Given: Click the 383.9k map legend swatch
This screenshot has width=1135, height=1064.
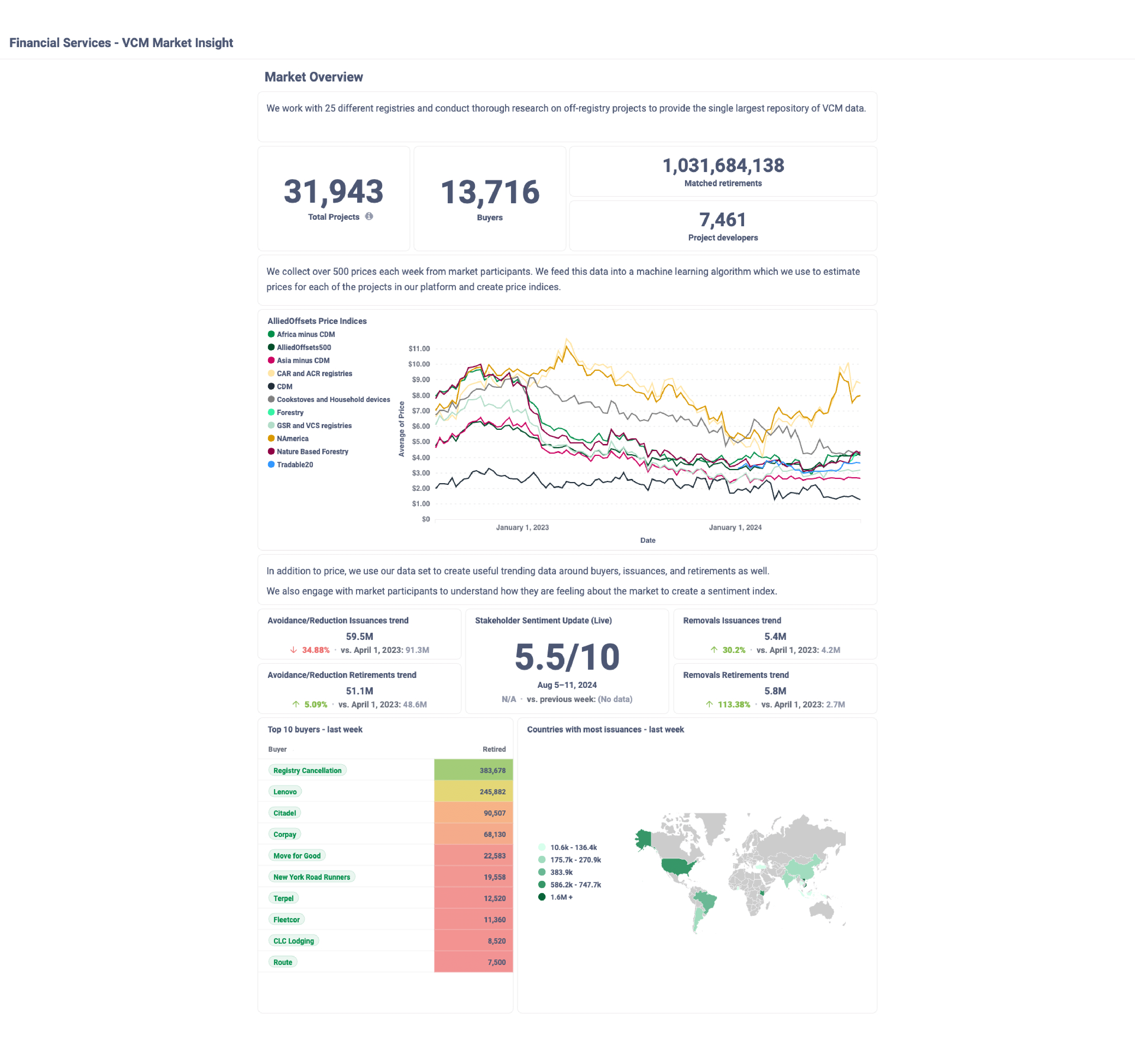Looking at the screenshot, I should (x=542, y=872).
